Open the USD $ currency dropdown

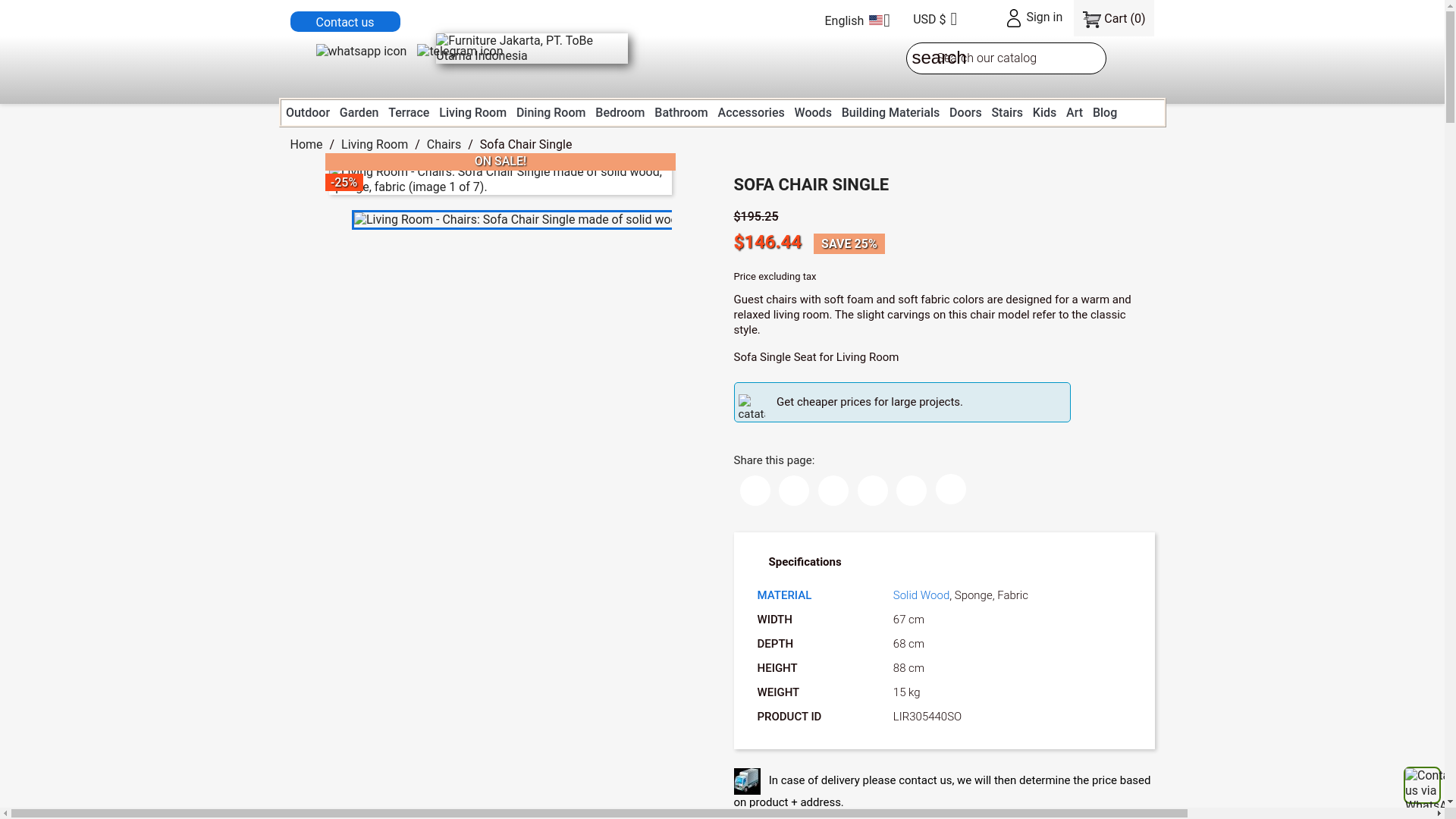pyautogui.click(x=935, y=20)
